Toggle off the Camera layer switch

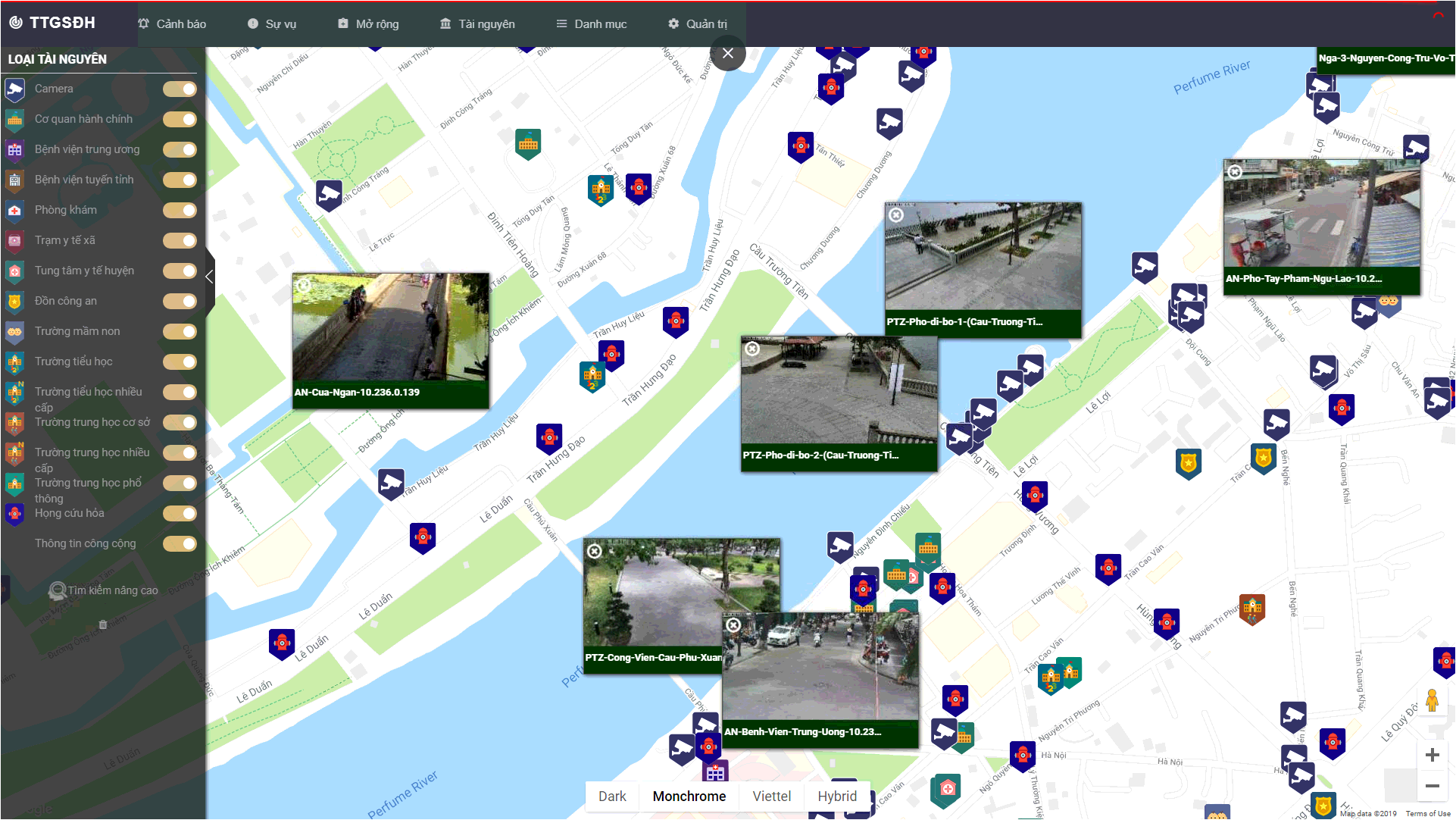coord(180,89)
